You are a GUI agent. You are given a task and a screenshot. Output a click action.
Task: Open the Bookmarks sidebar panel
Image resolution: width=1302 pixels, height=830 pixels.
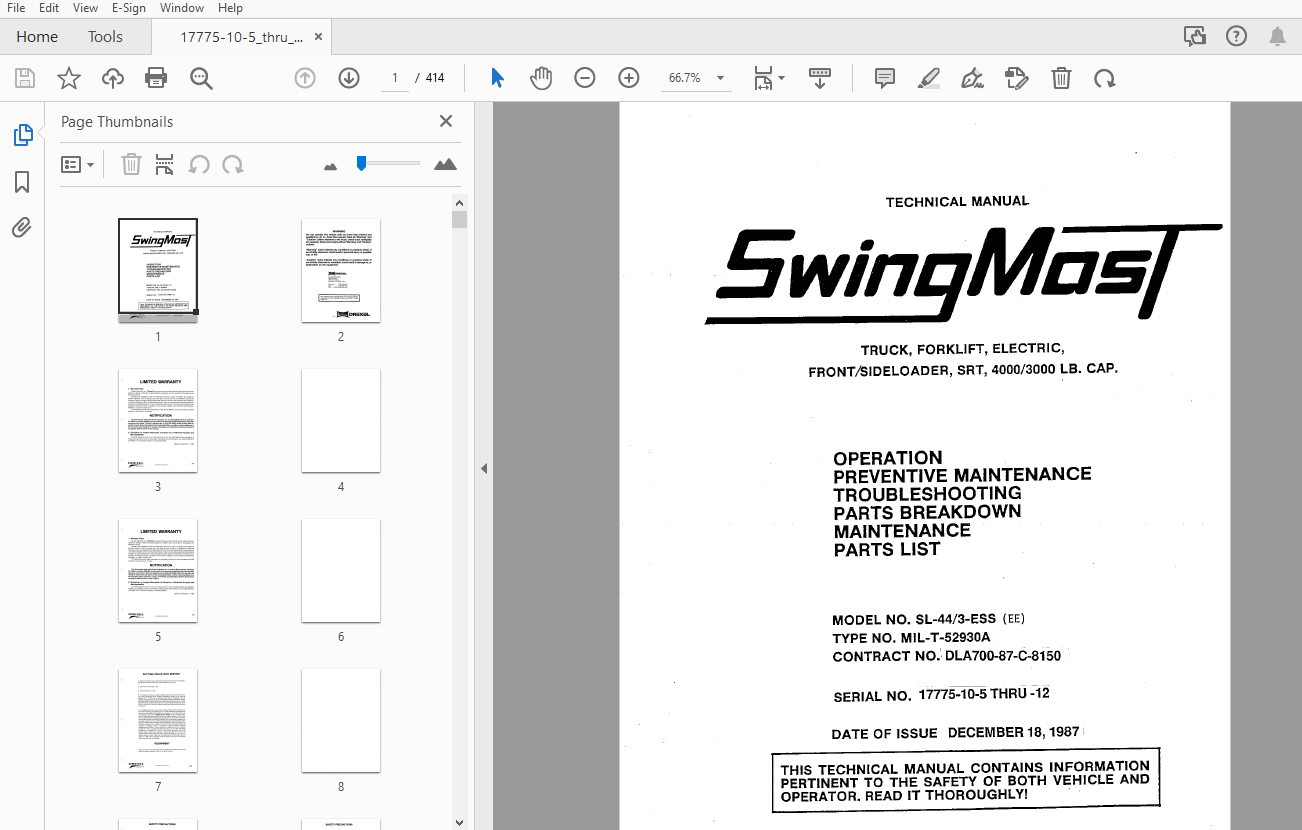click(x=22, y=182)
